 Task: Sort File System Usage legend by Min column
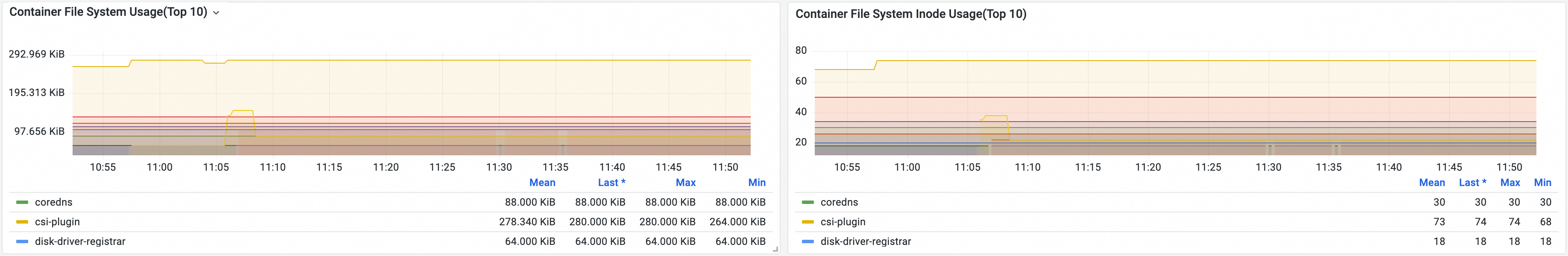(x=757, y=183)
